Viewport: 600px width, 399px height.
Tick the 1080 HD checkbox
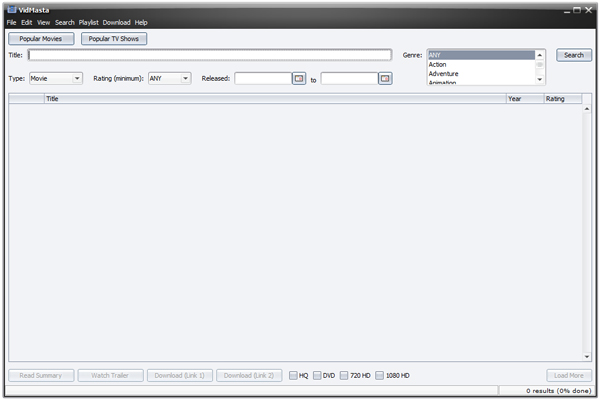[x=379, y=375]
